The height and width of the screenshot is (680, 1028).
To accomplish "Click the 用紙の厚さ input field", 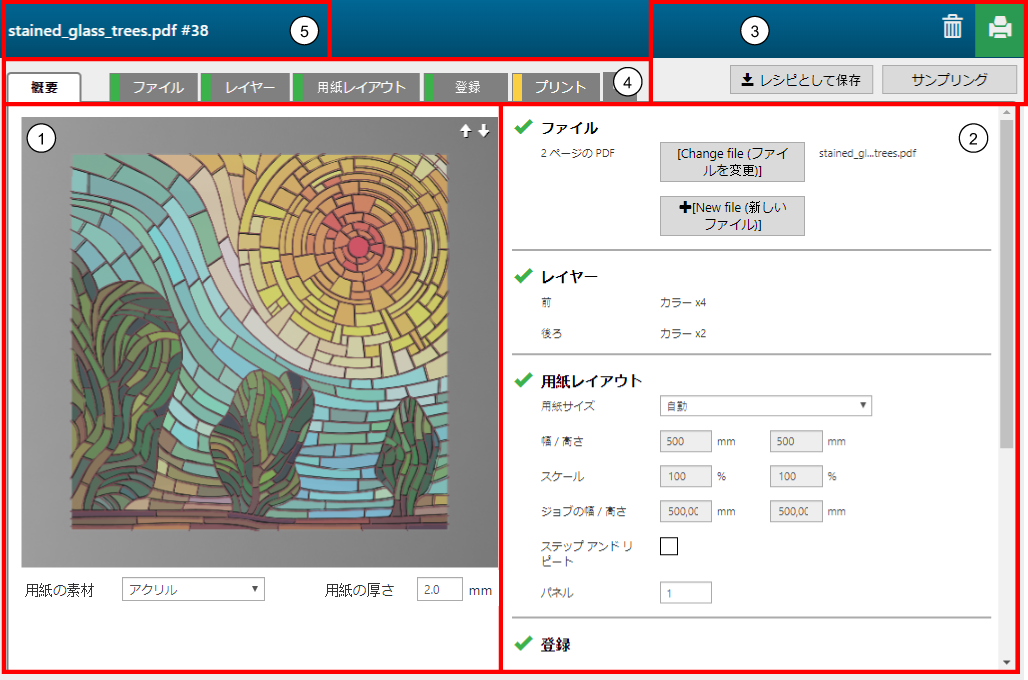I will [439, 589].
